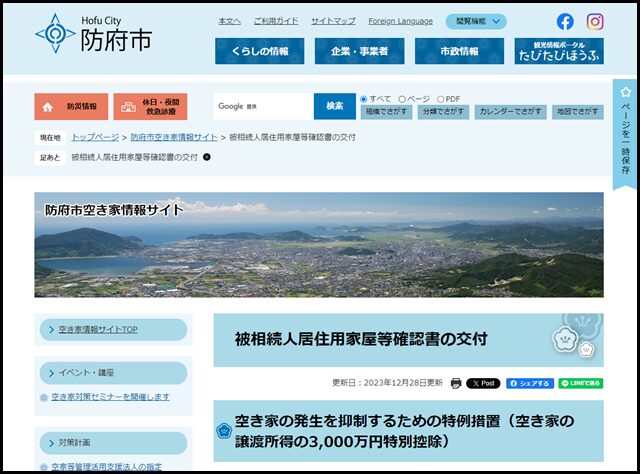Open the 市政情報 menu
Screen dimensions: 640x474
pyautogui.click(x=459, y=51)
